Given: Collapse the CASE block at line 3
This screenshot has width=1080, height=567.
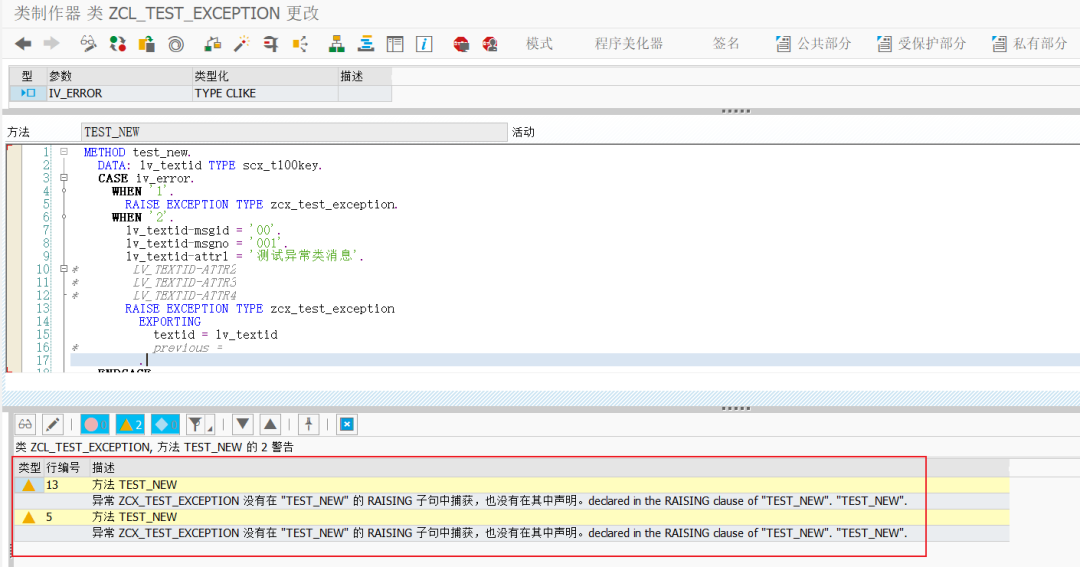Looking at the screenshot, I should [x=64, y=178].
